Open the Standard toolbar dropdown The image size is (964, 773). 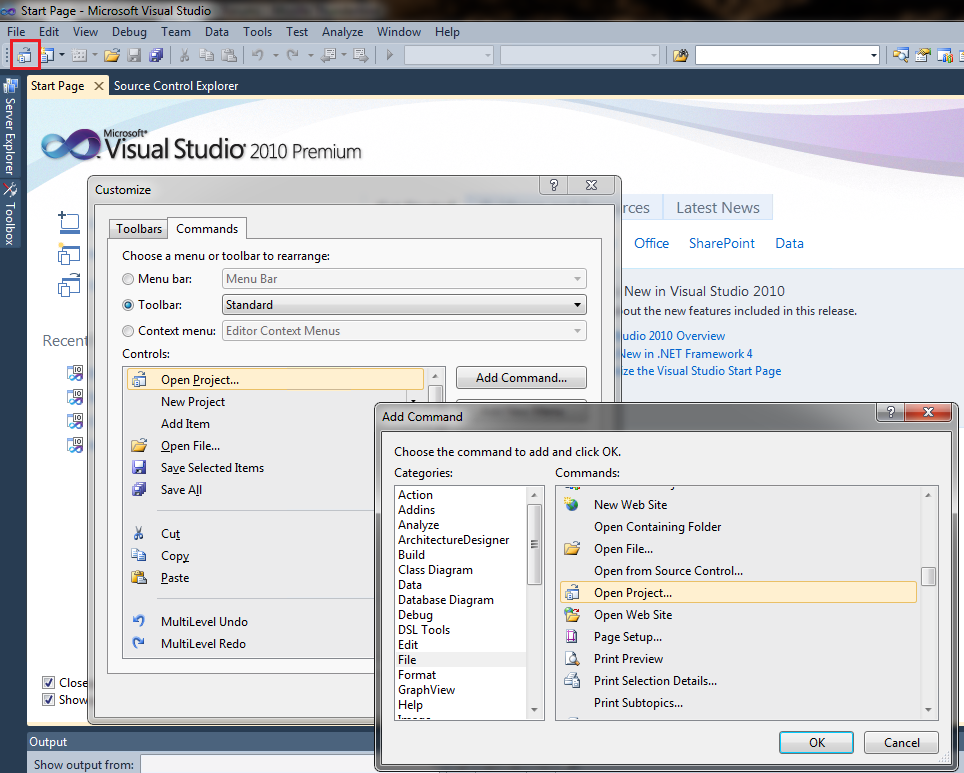coord(404,305)
